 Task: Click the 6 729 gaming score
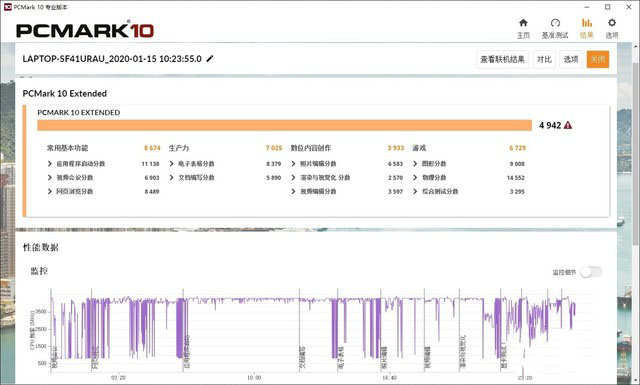(x=518, y=148)
